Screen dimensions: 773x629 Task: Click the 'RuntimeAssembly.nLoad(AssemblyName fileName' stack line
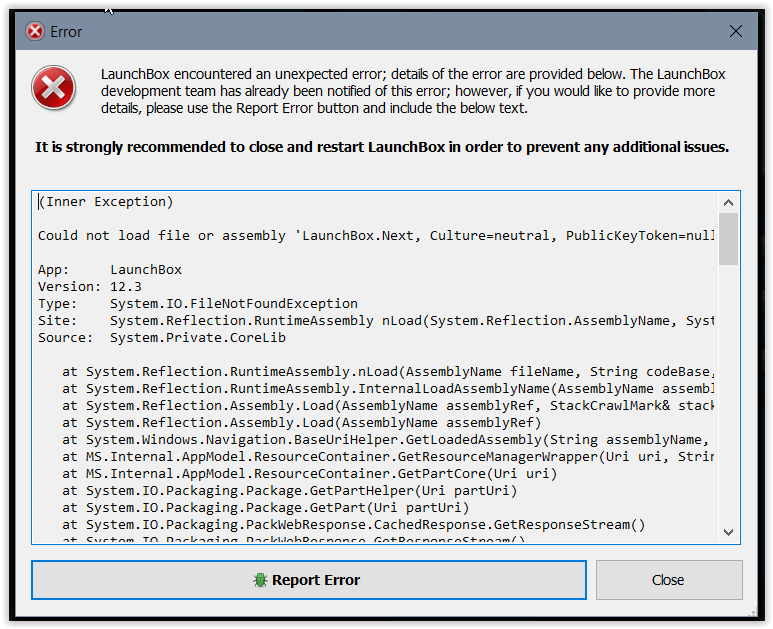pos(388,372)
